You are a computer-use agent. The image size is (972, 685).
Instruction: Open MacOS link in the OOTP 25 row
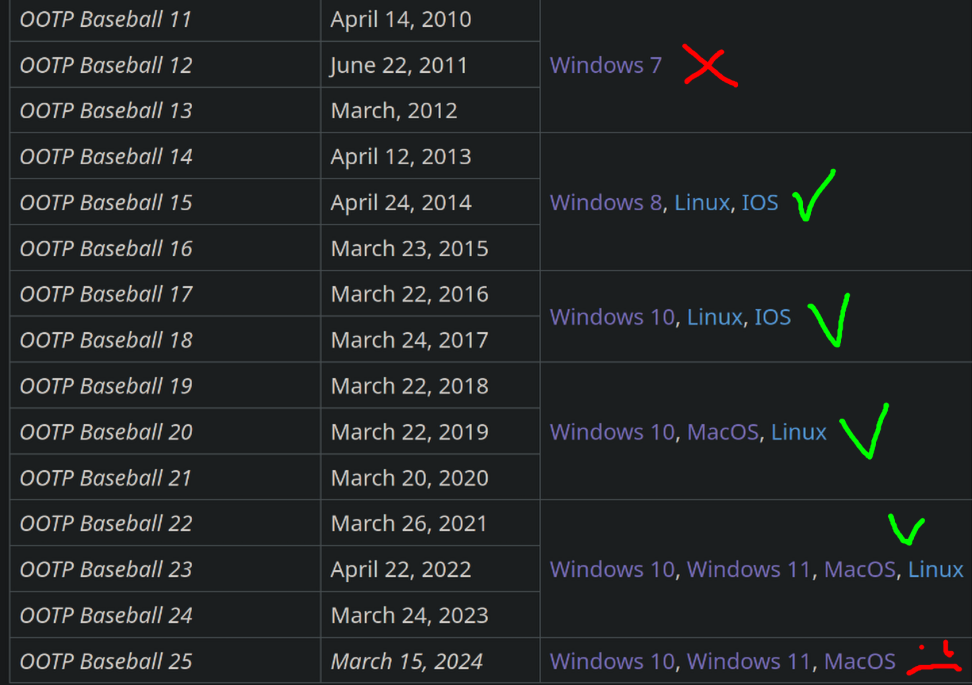tap(860, 661)
